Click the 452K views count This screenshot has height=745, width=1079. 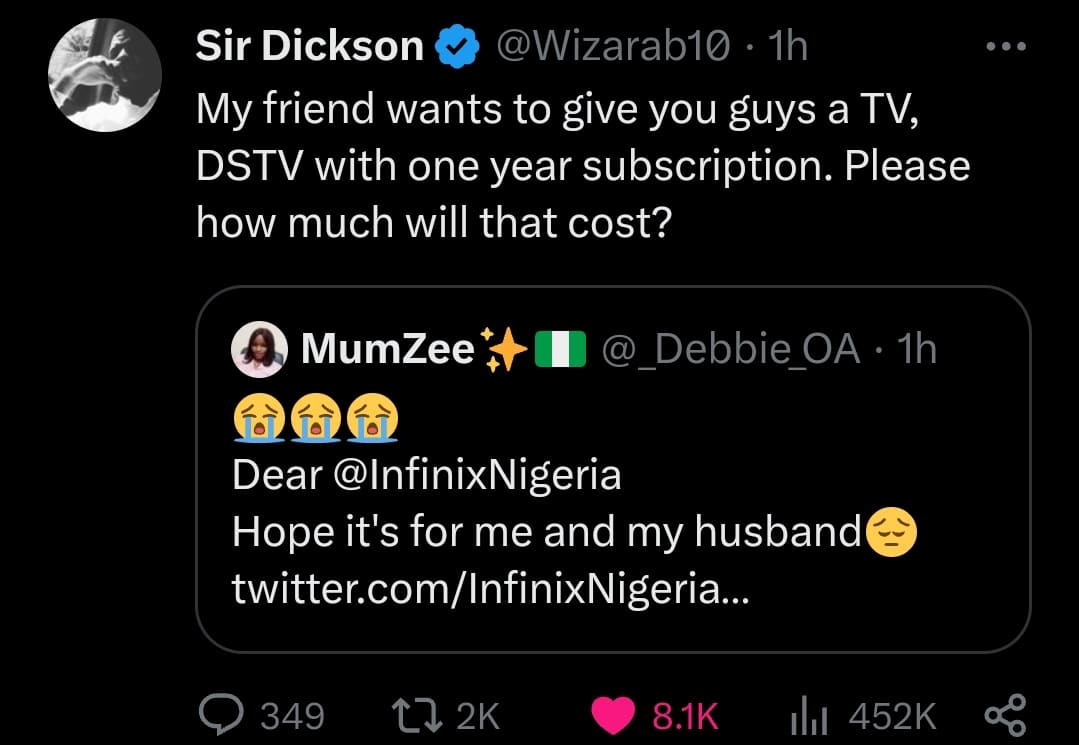(891, 715)
